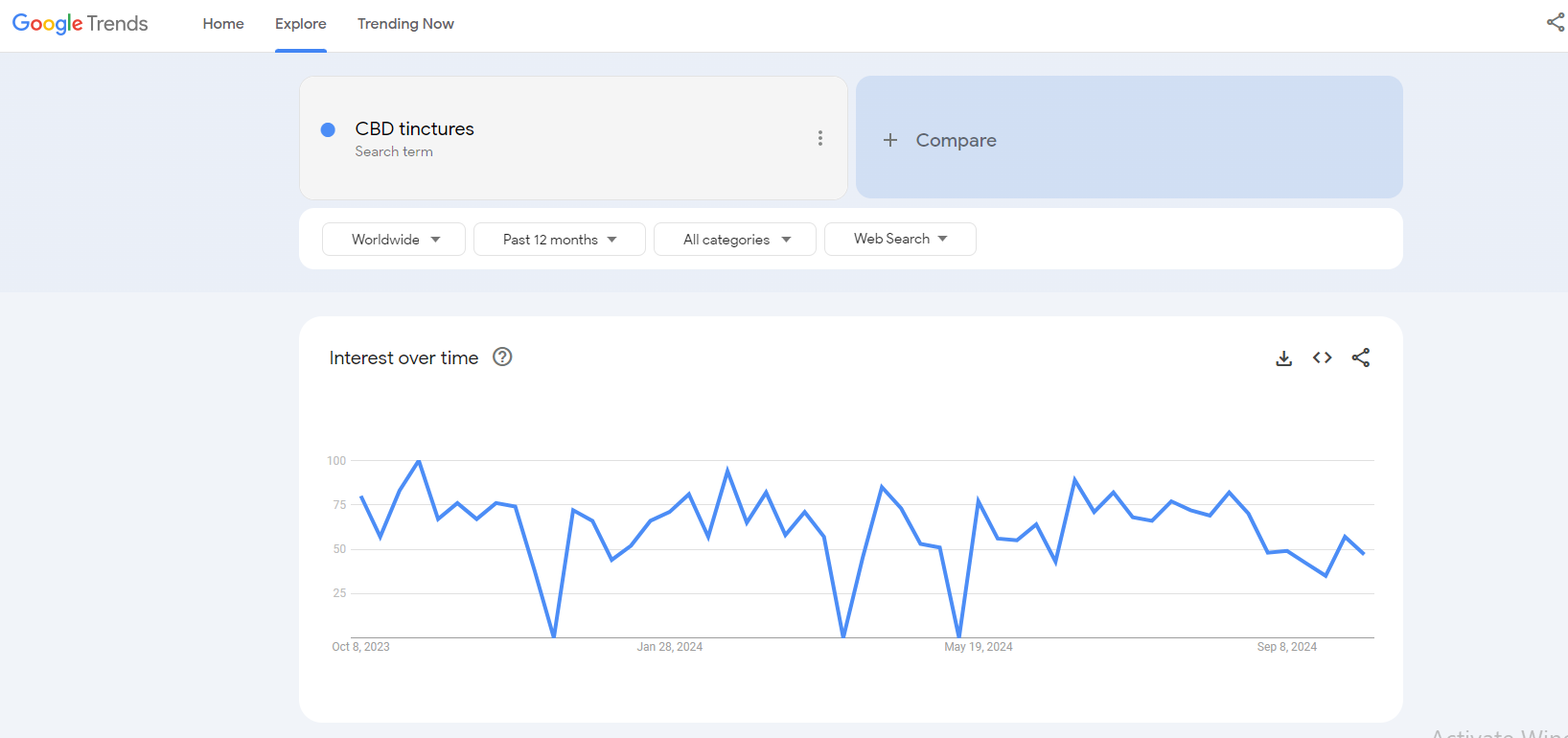Open the Web Search type dropdown

click(x=900, y=239)
